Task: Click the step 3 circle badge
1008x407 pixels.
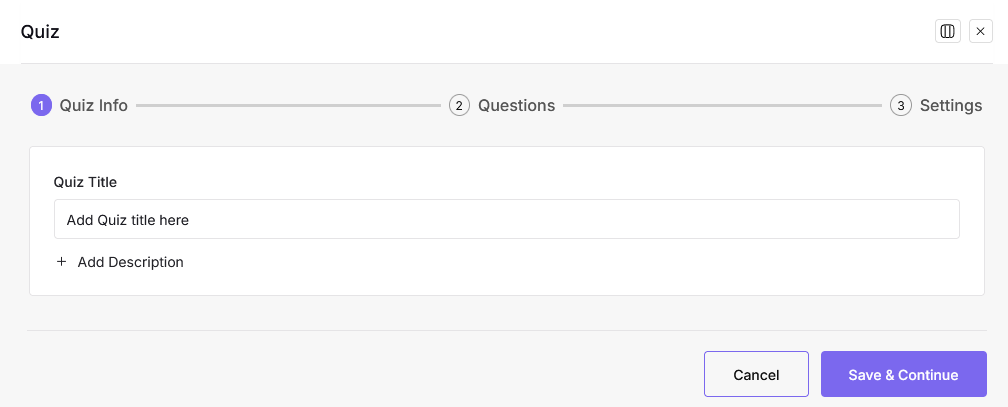Action: [901, 105]
